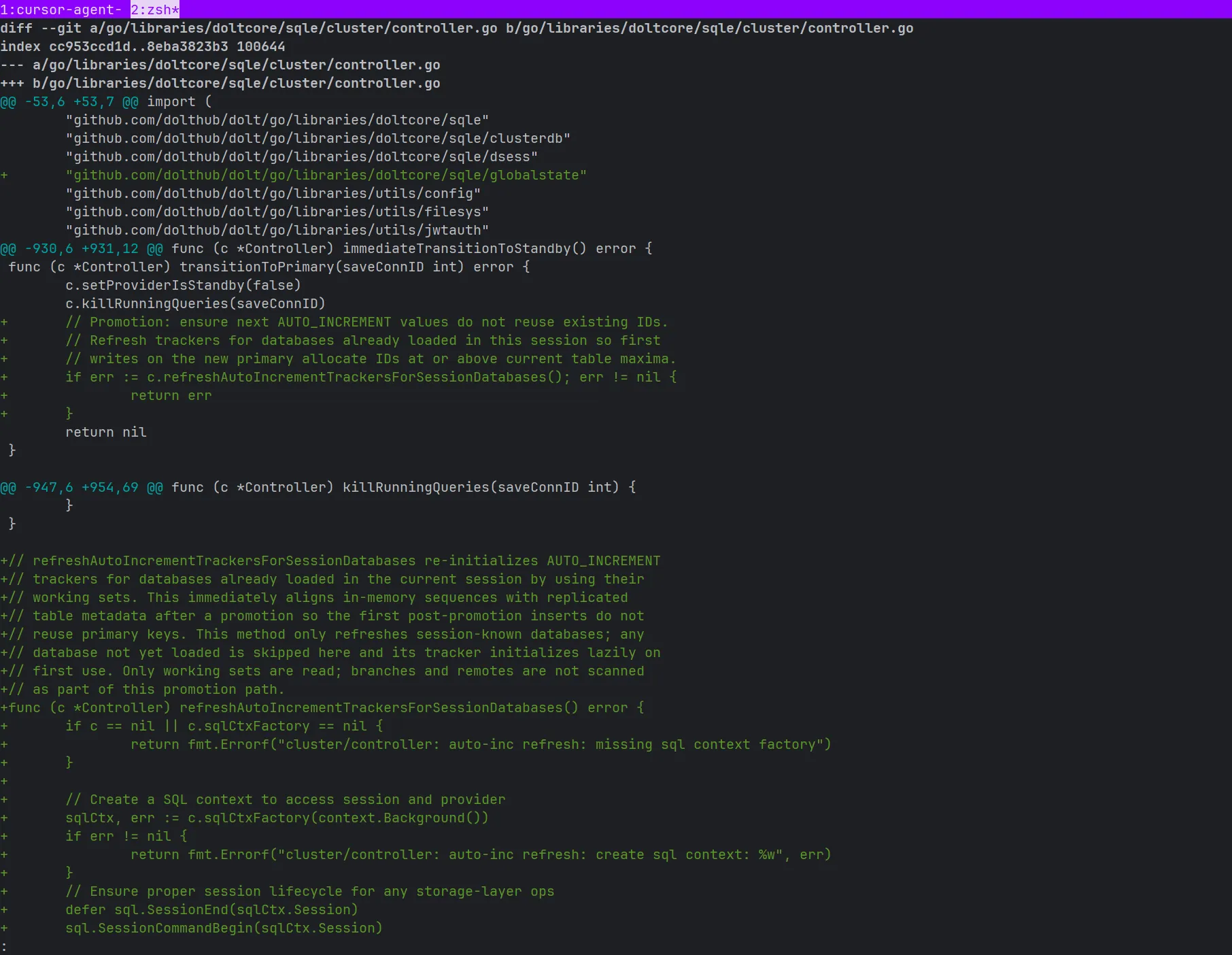Click the return nil statement
Viewport: 1232px width, 955px height.
click(x=105, y=432)
